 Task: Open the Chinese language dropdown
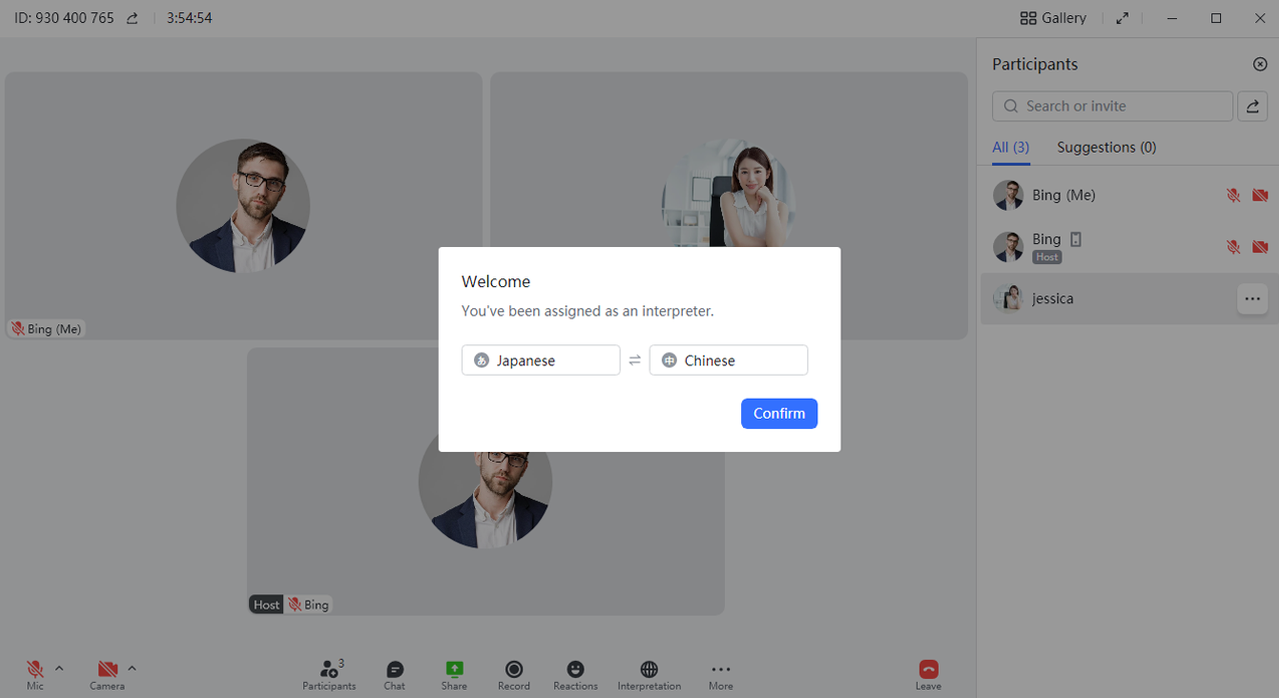(728, 360)
